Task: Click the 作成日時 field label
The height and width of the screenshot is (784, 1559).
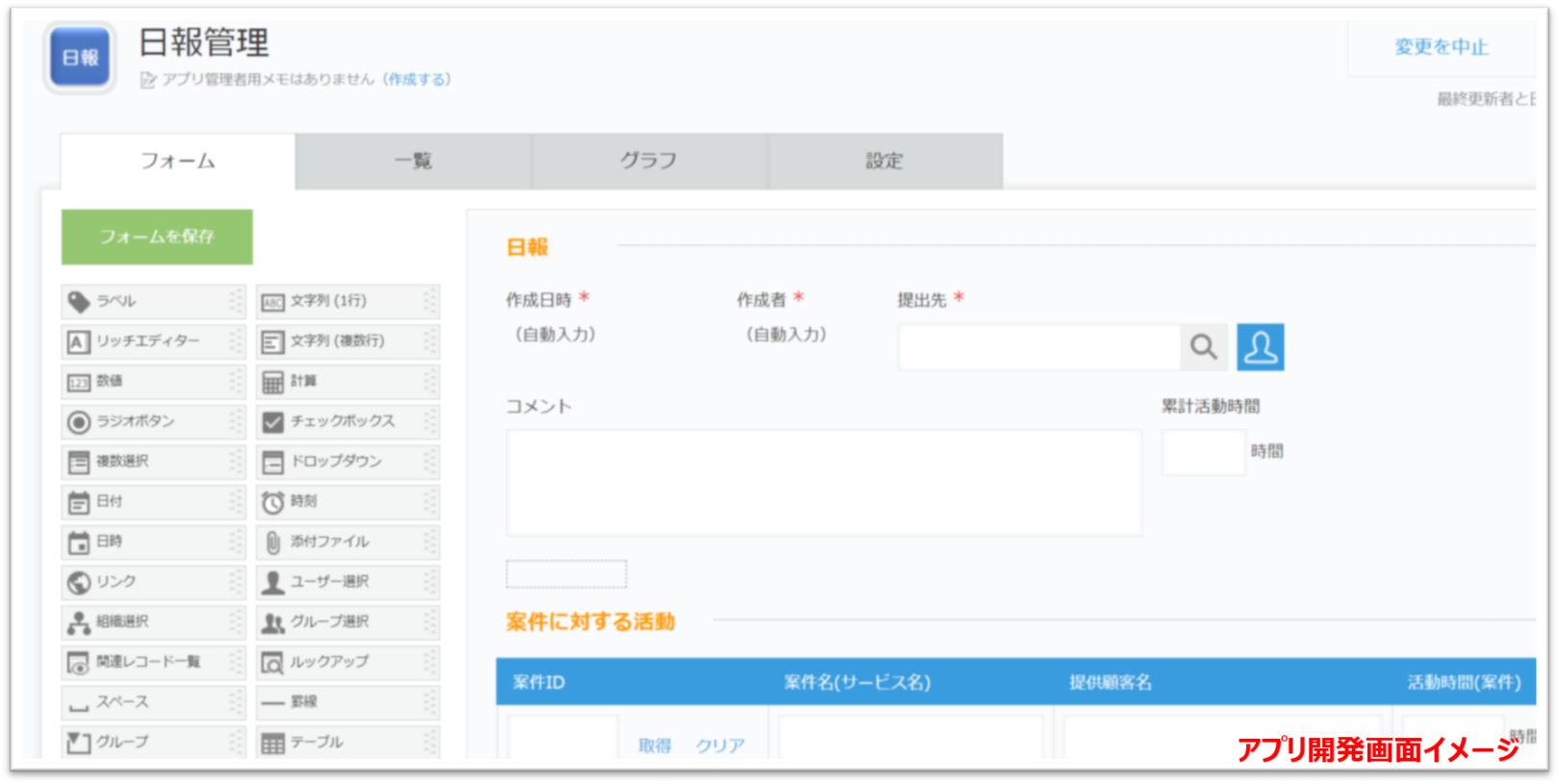Action: click(x=539, y=300)
